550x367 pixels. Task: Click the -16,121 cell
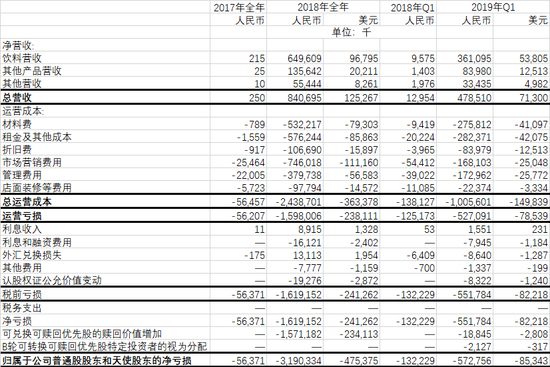(x=305, y=242)
